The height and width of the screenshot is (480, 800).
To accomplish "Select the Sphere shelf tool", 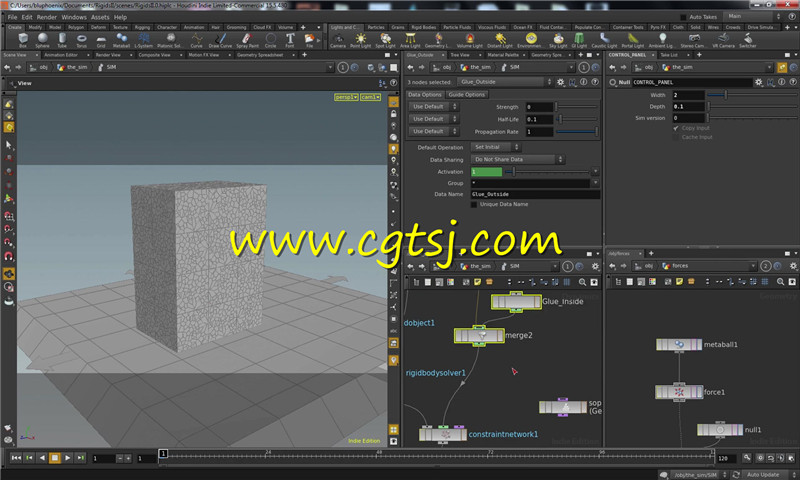I will pyautogui.click(x=42, y=40).
